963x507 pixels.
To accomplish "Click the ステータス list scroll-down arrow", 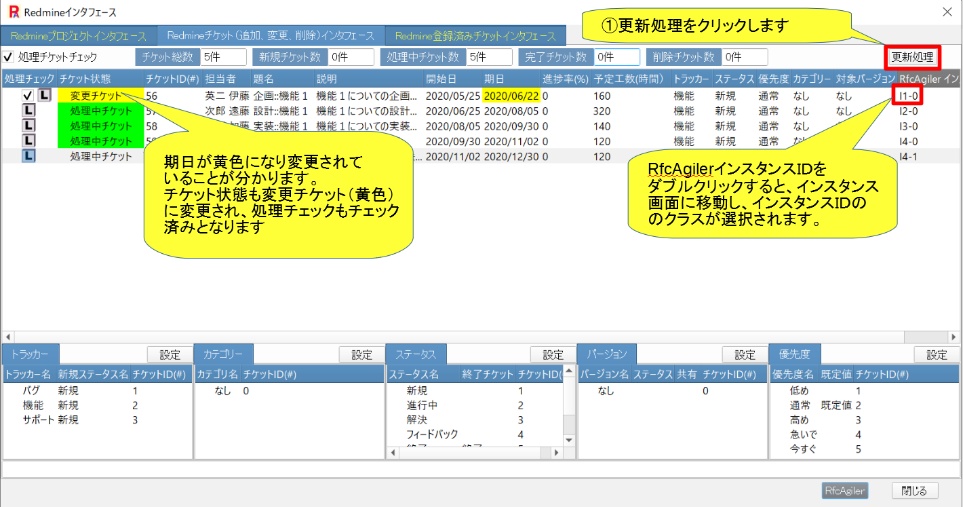I will click(x=569, y=439).
